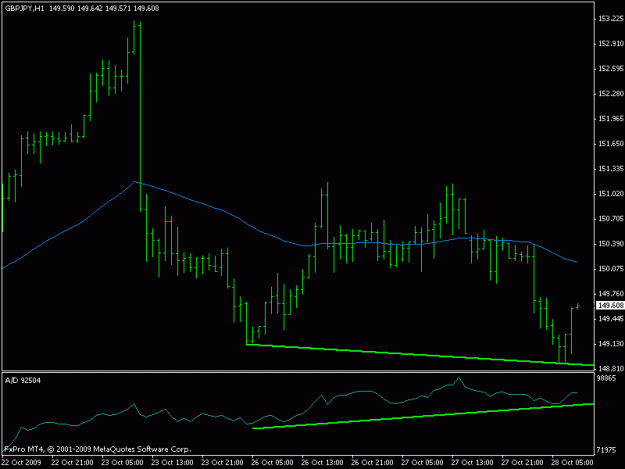The image size is (625, 469).
Task: Click the 23 Oct 13:00 time label
Action: [172, 463]
